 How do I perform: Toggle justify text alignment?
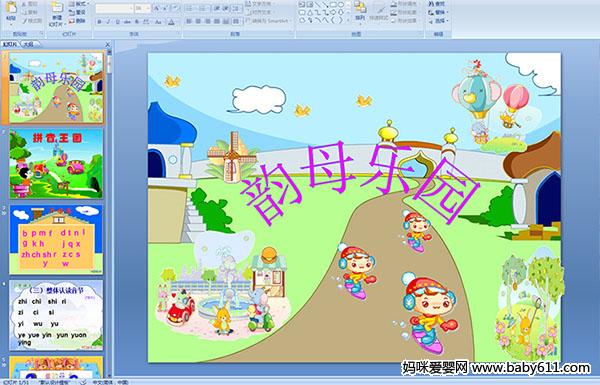point(217,21)
